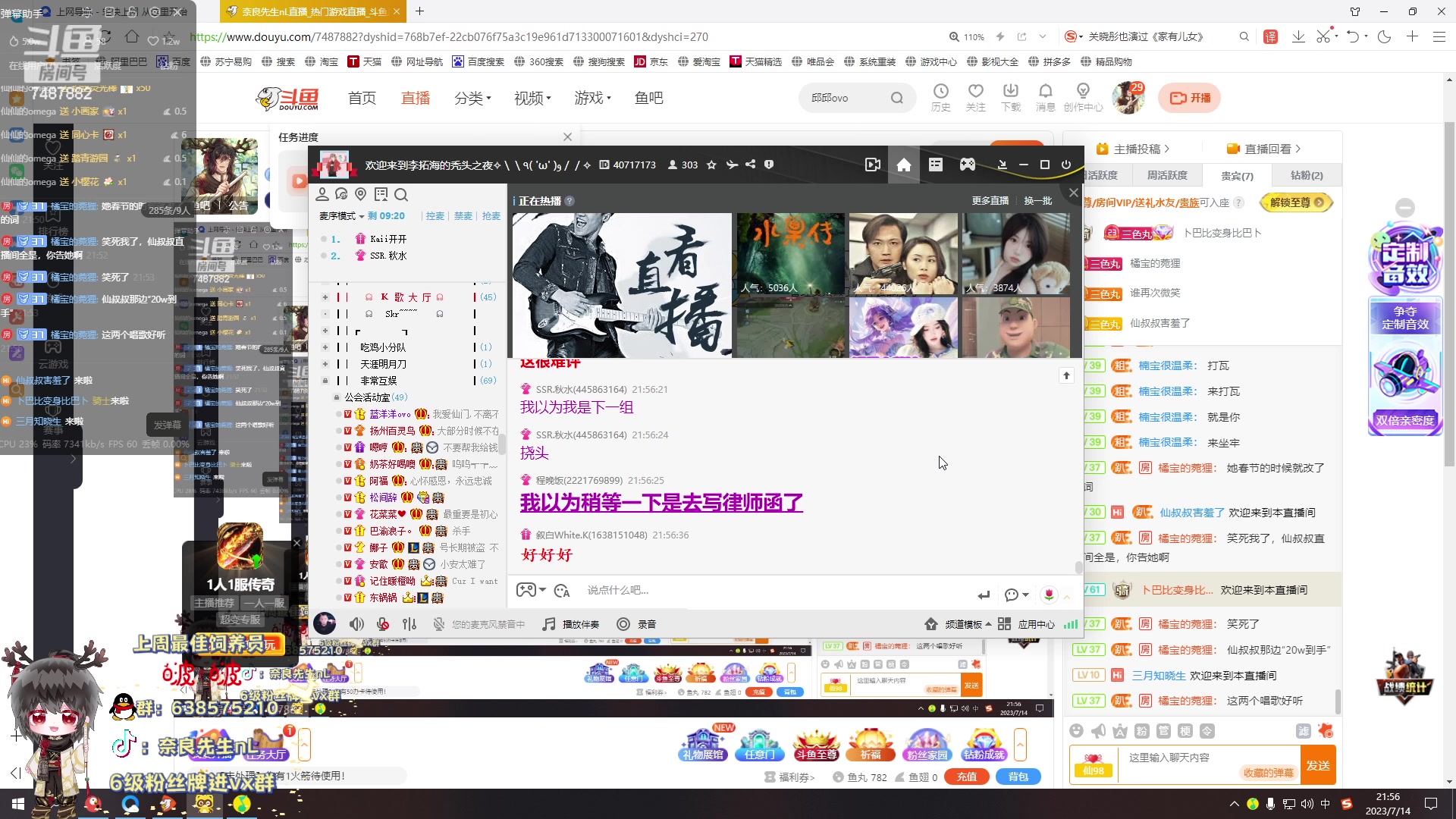Switch to 钻粉(2) tab

pyautogui.click(x=1306, y=175)
